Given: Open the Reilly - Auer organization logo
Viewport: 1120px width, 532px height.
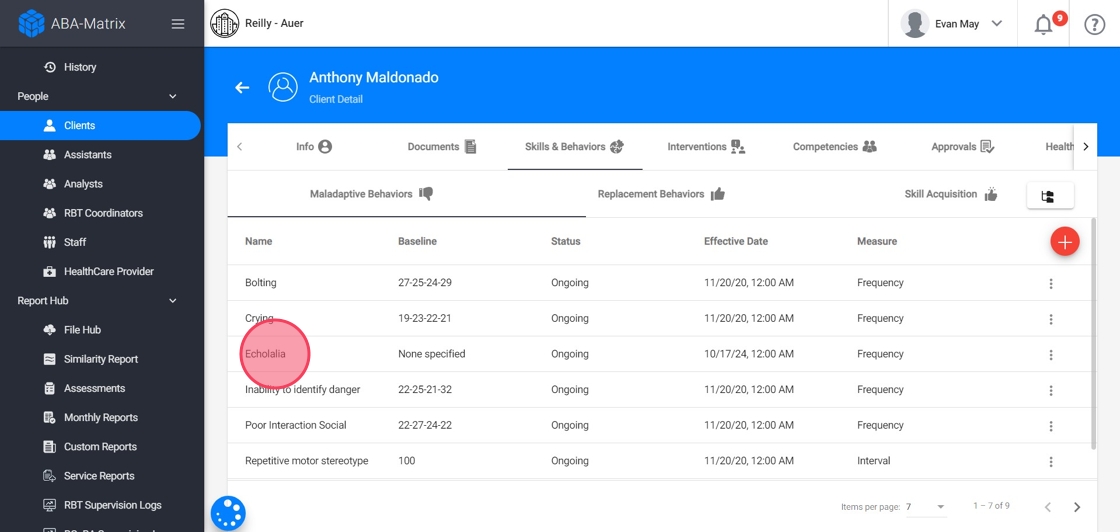Looking at the screenshot, I should (x=224, y=24).
